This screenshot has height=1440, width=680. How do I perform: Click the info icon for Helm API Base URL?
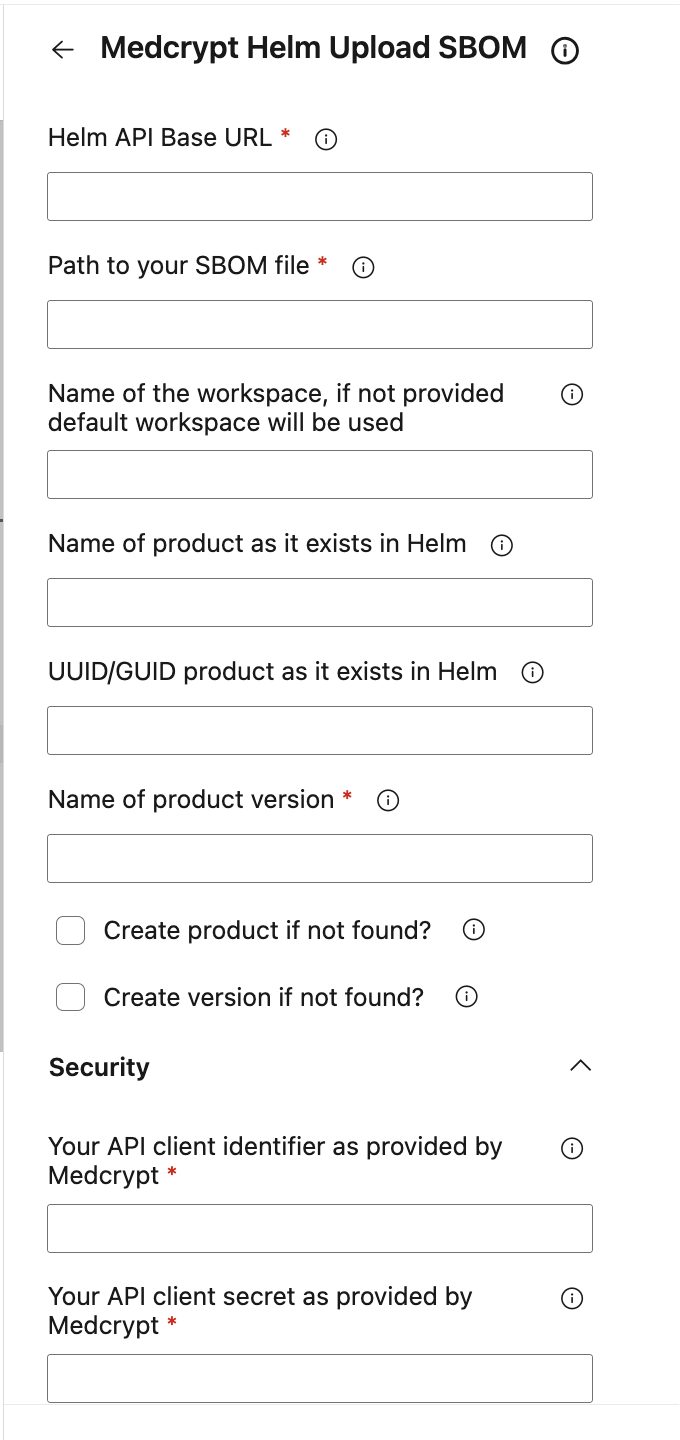coord(325,139)
